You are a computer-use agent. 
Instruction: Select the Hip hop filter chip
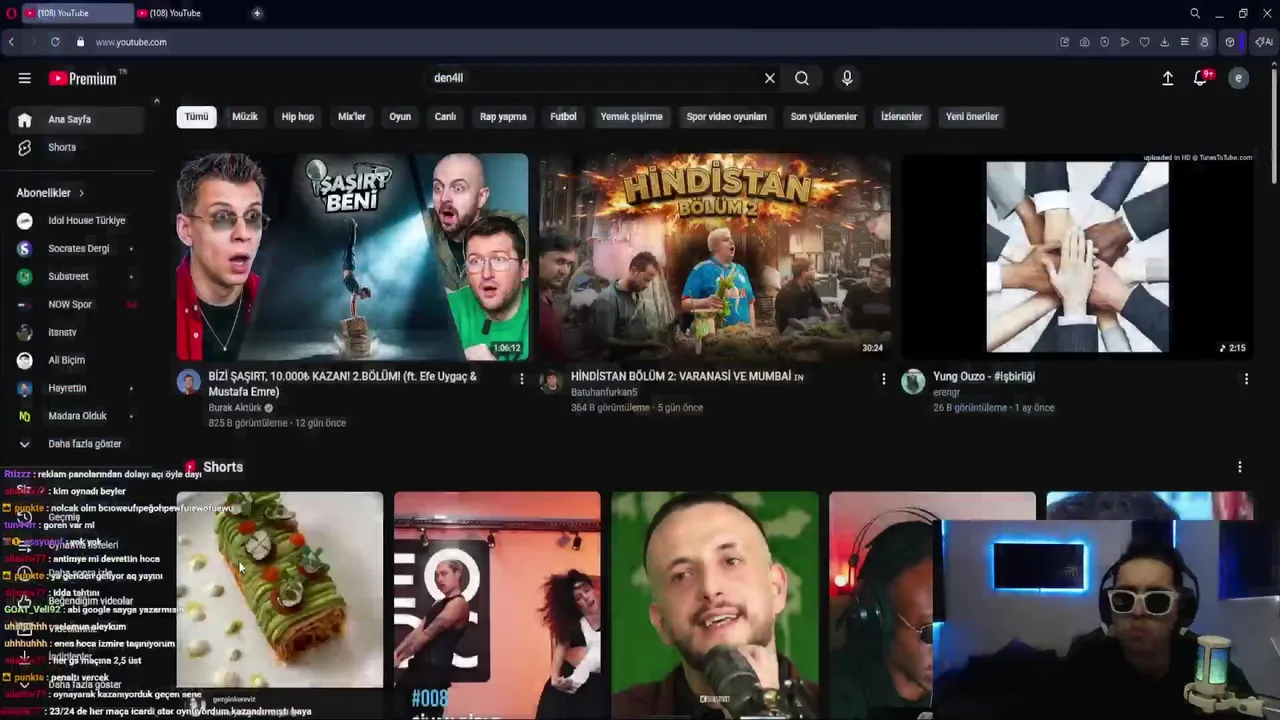298,117
